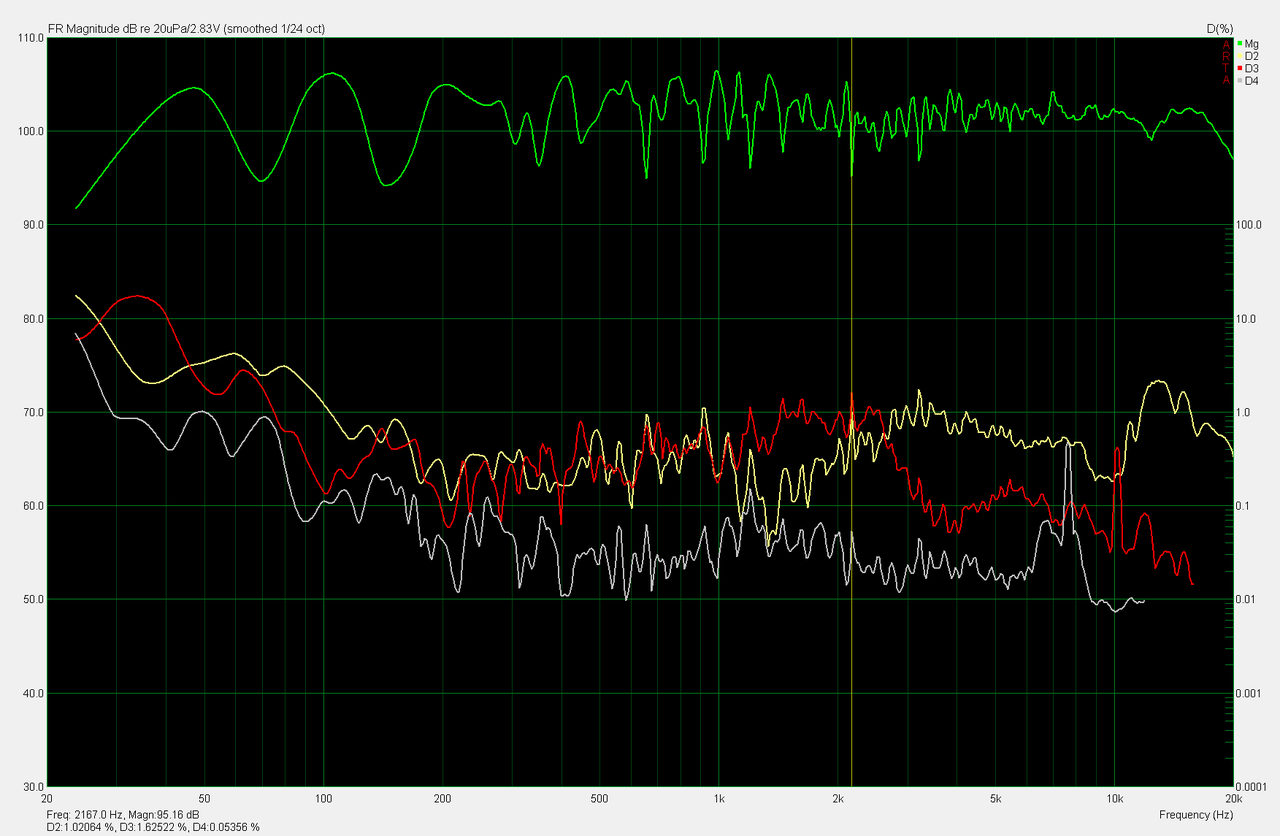Screen dimensions: 1280x836
Task: Click the gray D4 legend marker
Action: point(1240,80)
